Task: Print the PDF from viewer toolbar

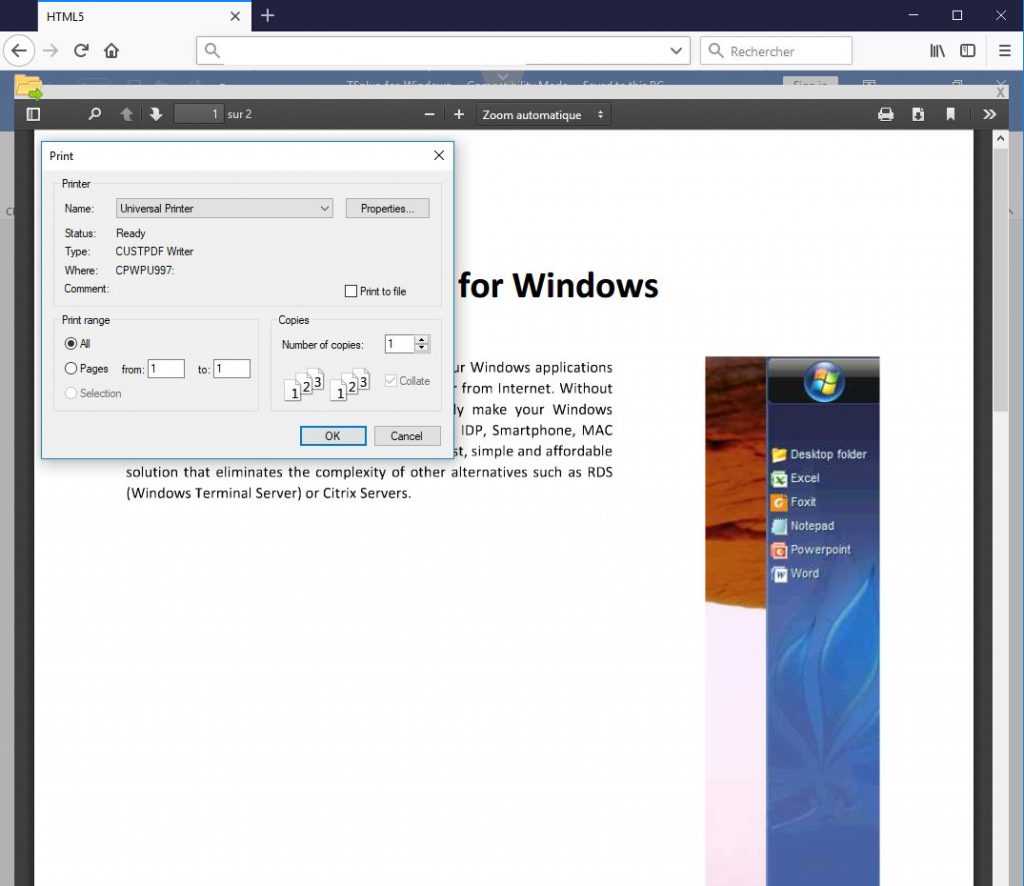Action: tap(886, 114)
